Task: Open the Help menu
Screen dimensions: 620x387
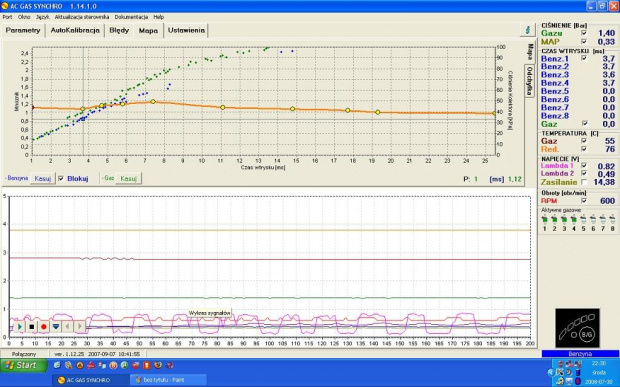Action: click(x=159, y=17)
